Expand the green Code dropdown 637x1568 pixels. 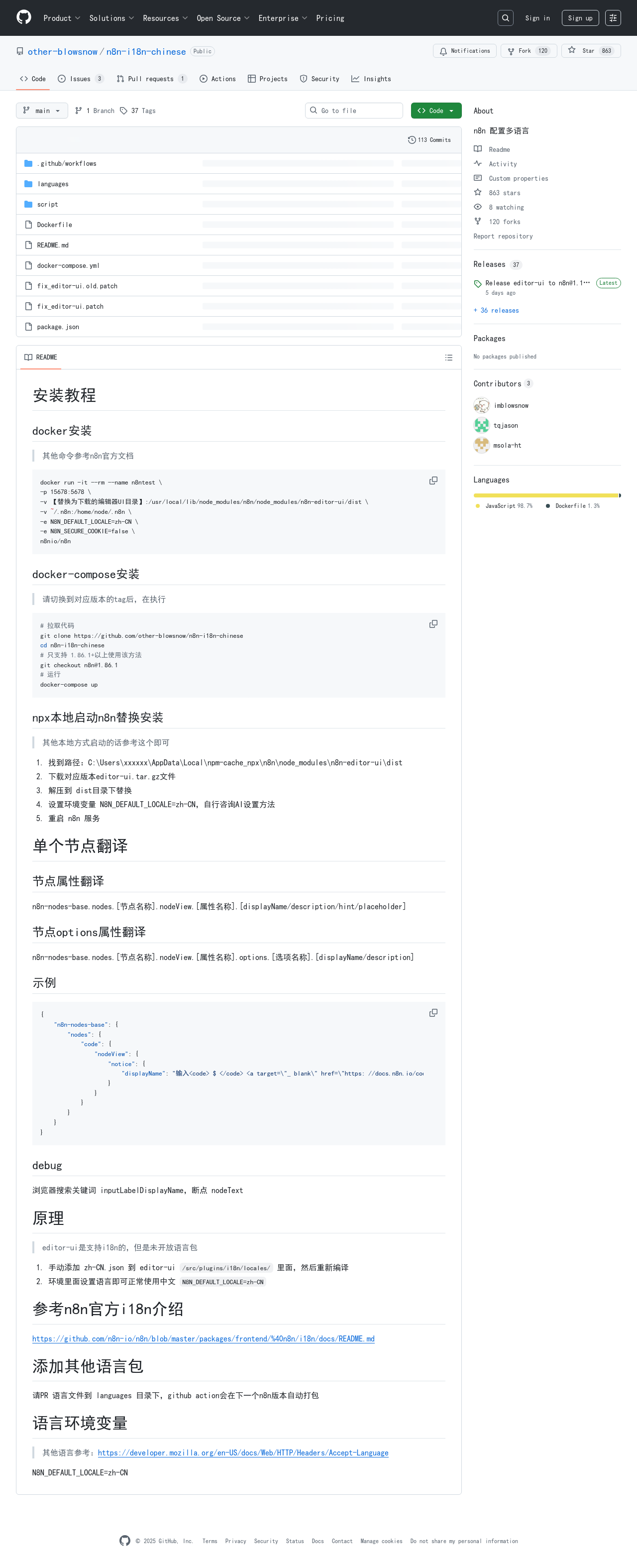(435, 111)
